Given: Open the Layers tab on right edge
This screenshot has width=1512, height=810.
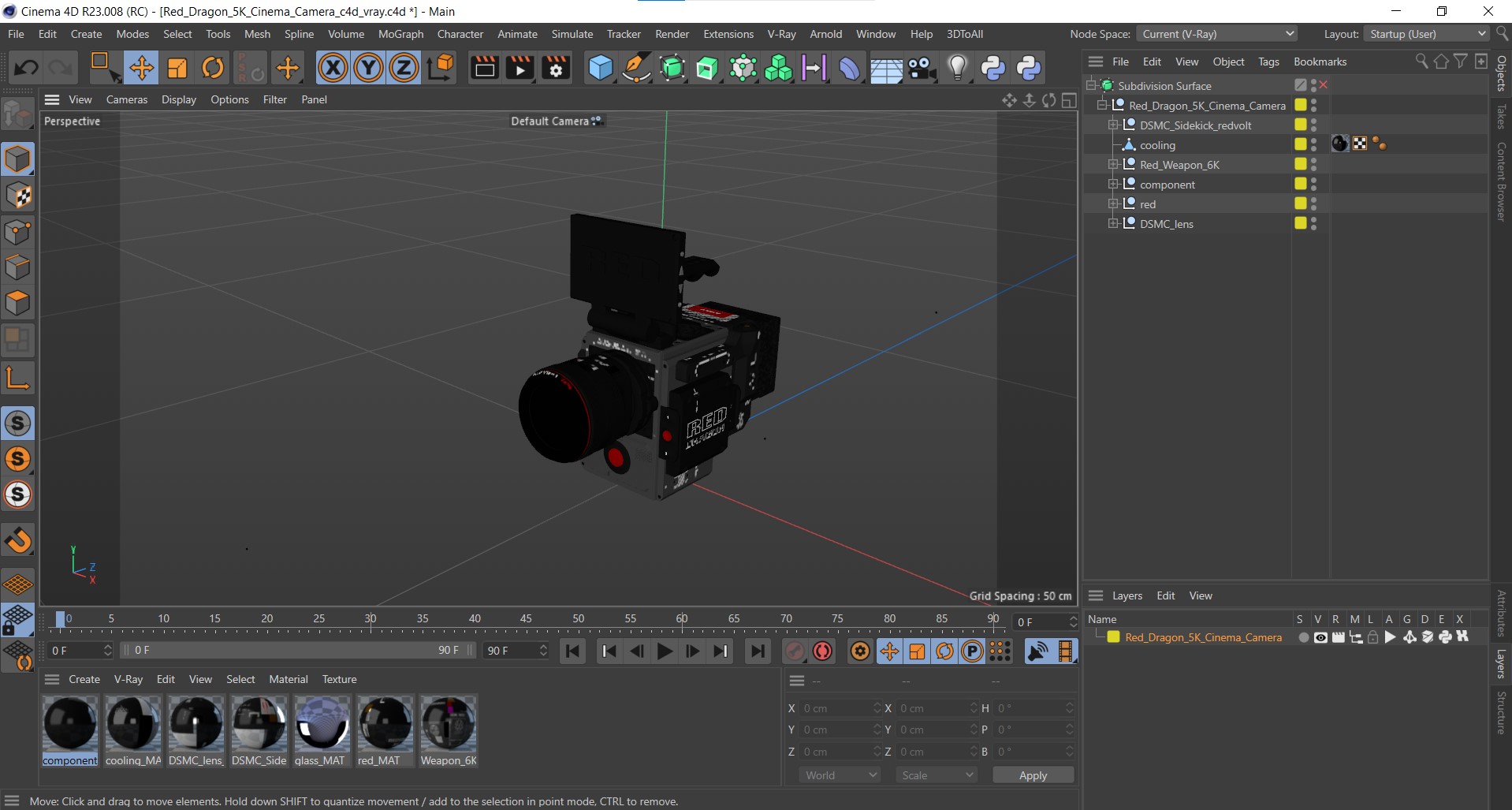Looking at the screenshot, I should [1501, 663].
